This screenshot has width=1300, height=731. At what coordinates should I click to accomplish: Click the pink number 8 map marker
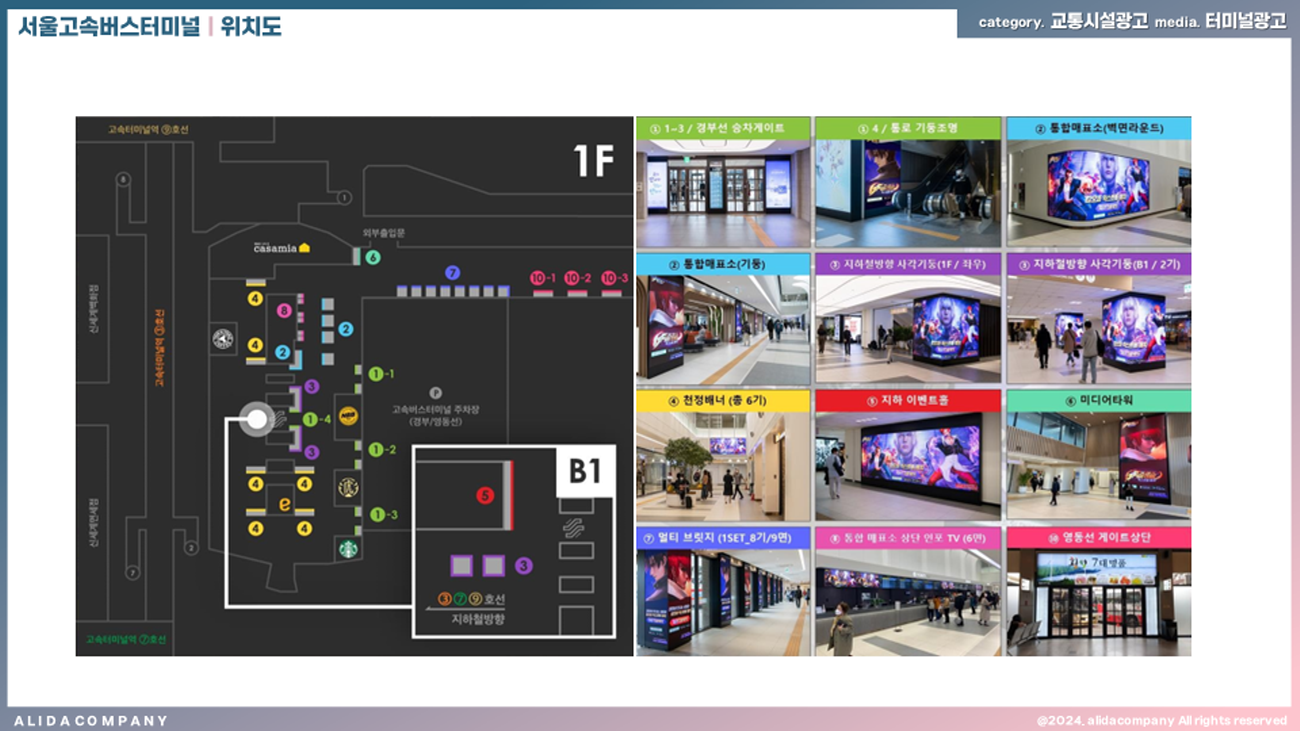point(284,311)
